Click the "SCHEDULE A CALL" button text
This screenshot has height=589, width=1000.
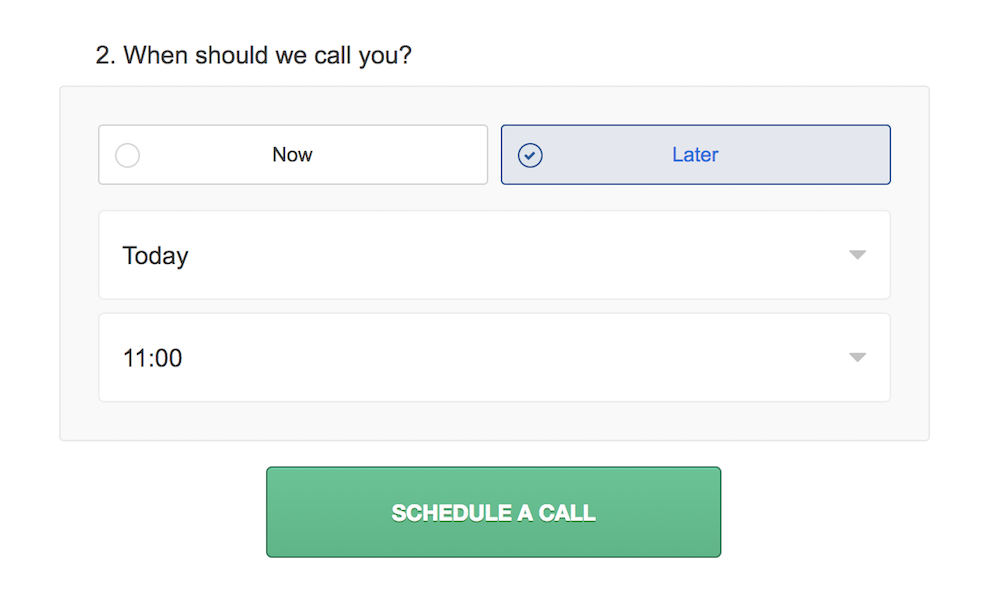pyautogui.click(x=493, y=513)
